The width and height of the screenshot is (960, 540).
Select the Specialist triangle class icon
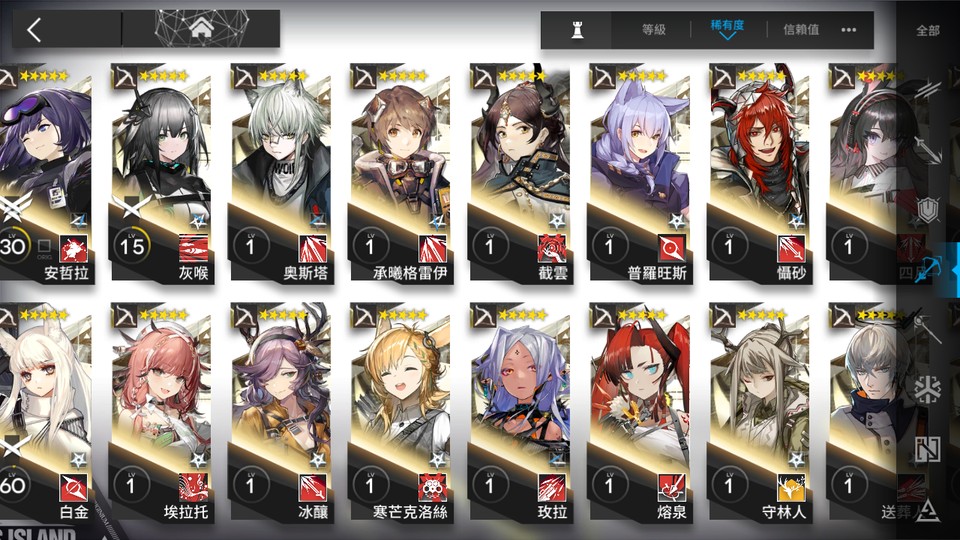pos(928,509)
